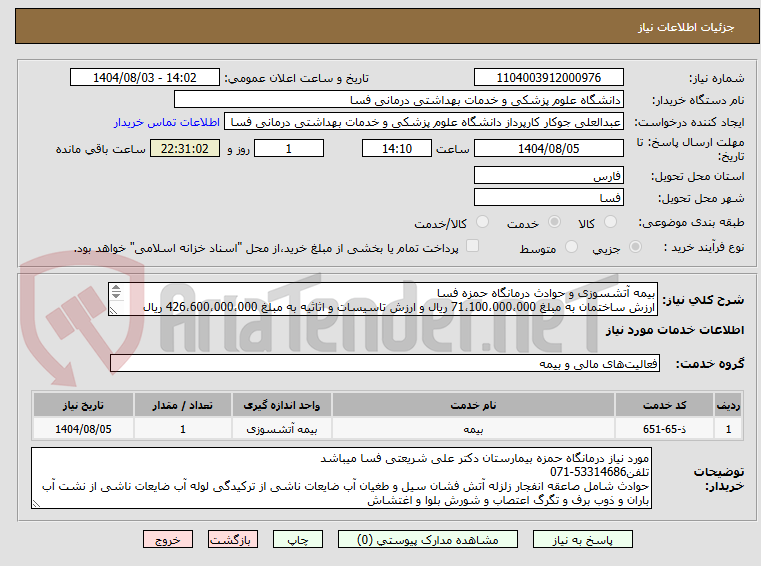This screenshot has height=566, width=761.
Task: Click the announcement date field 1404/08/03 - 14:02
Action: click(x=145, y=78)
